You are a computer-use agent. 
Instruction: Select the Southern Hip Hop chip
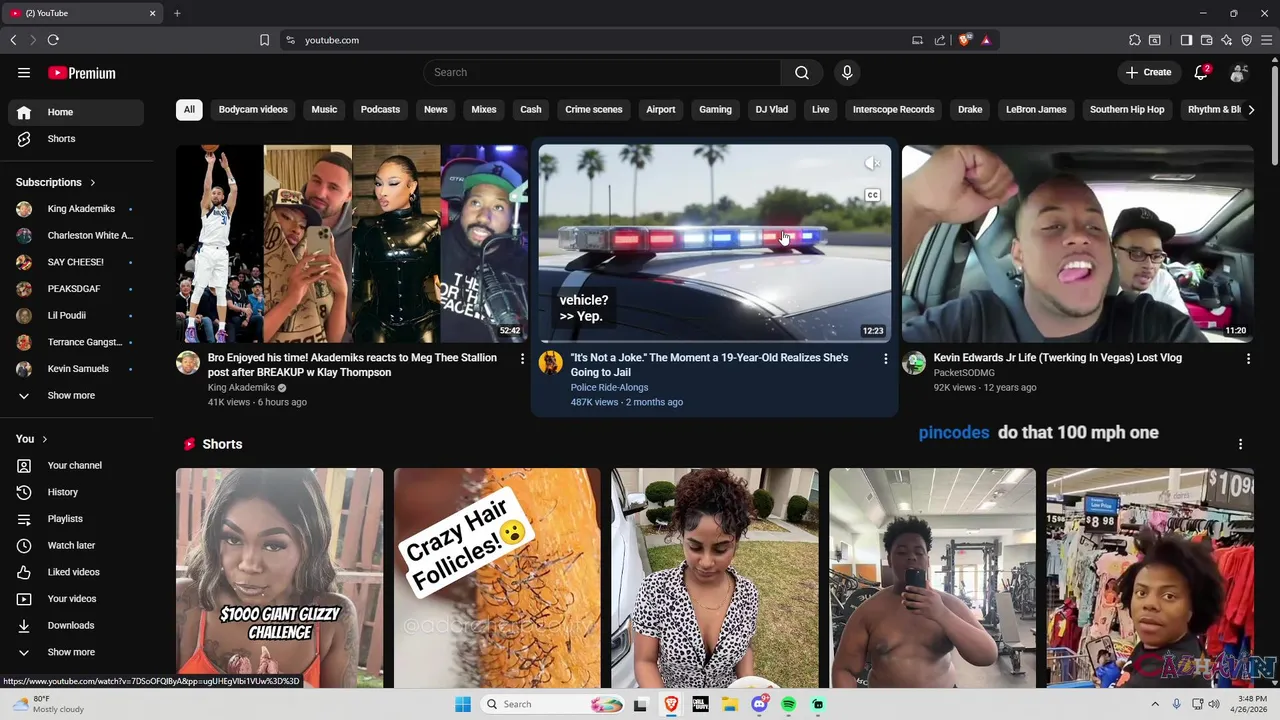pyautogui.click(x=1127, y=110)
